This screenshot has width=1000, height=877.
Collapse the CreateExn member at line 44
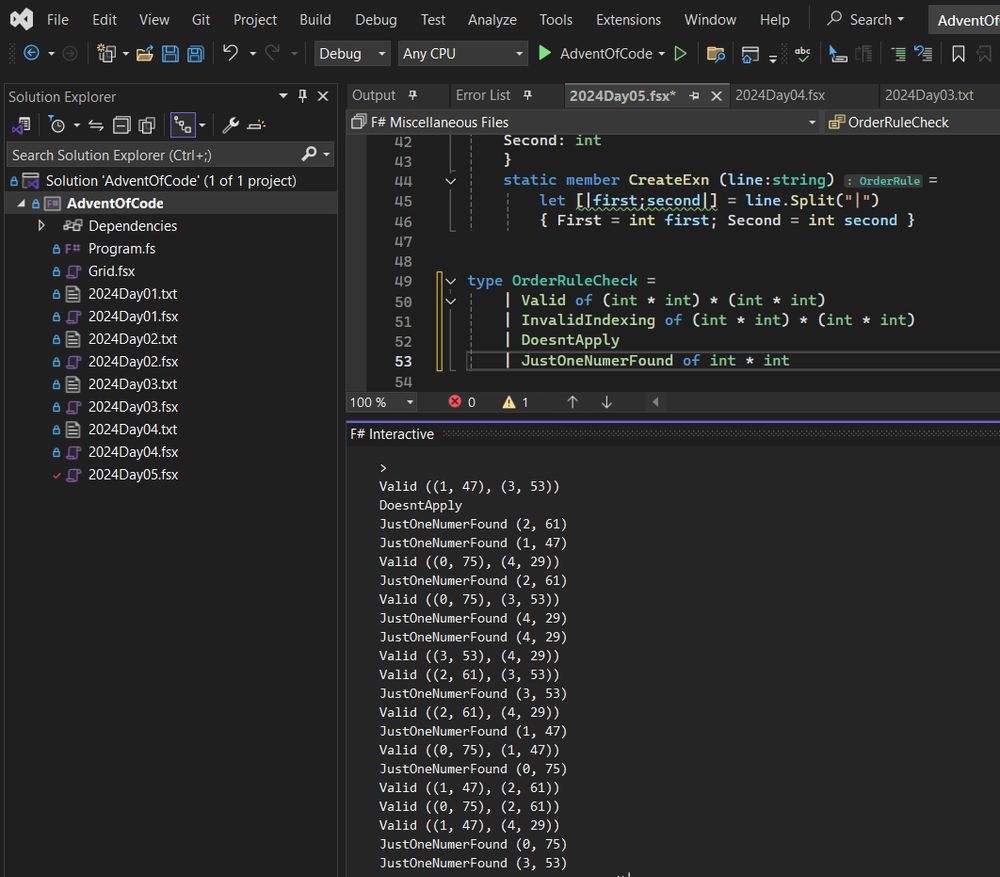click(x=450, y=181)
